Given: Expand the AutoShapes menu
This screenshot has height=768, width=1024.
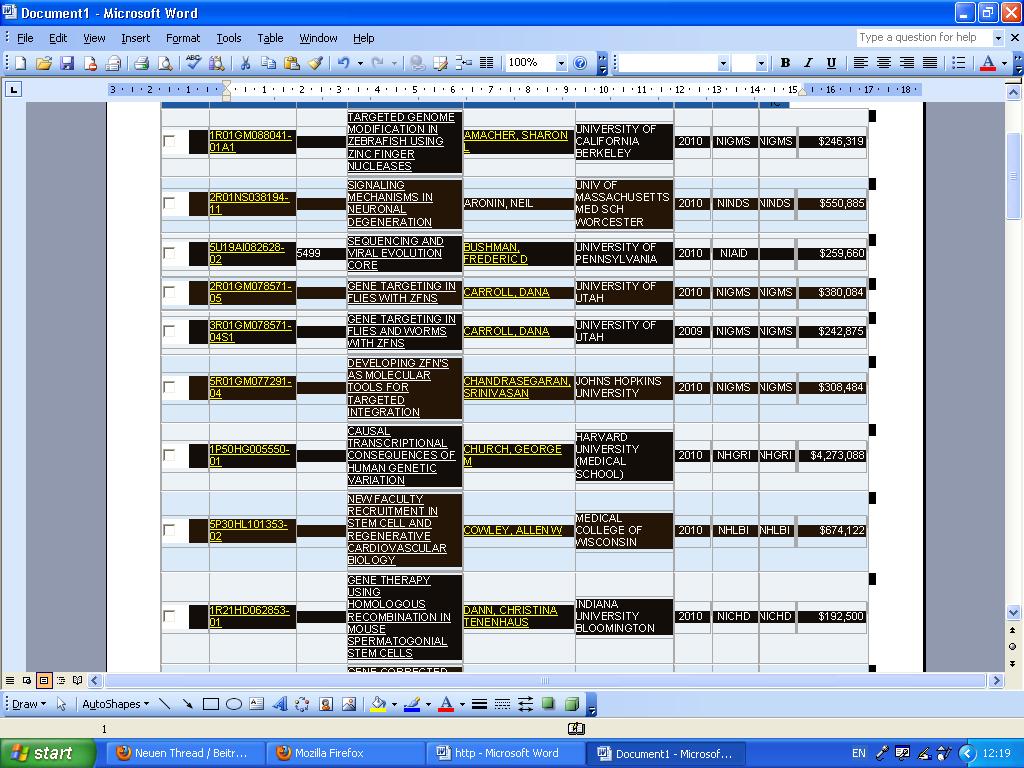Looking at the screenshot, I should click(x=115, y=704).
